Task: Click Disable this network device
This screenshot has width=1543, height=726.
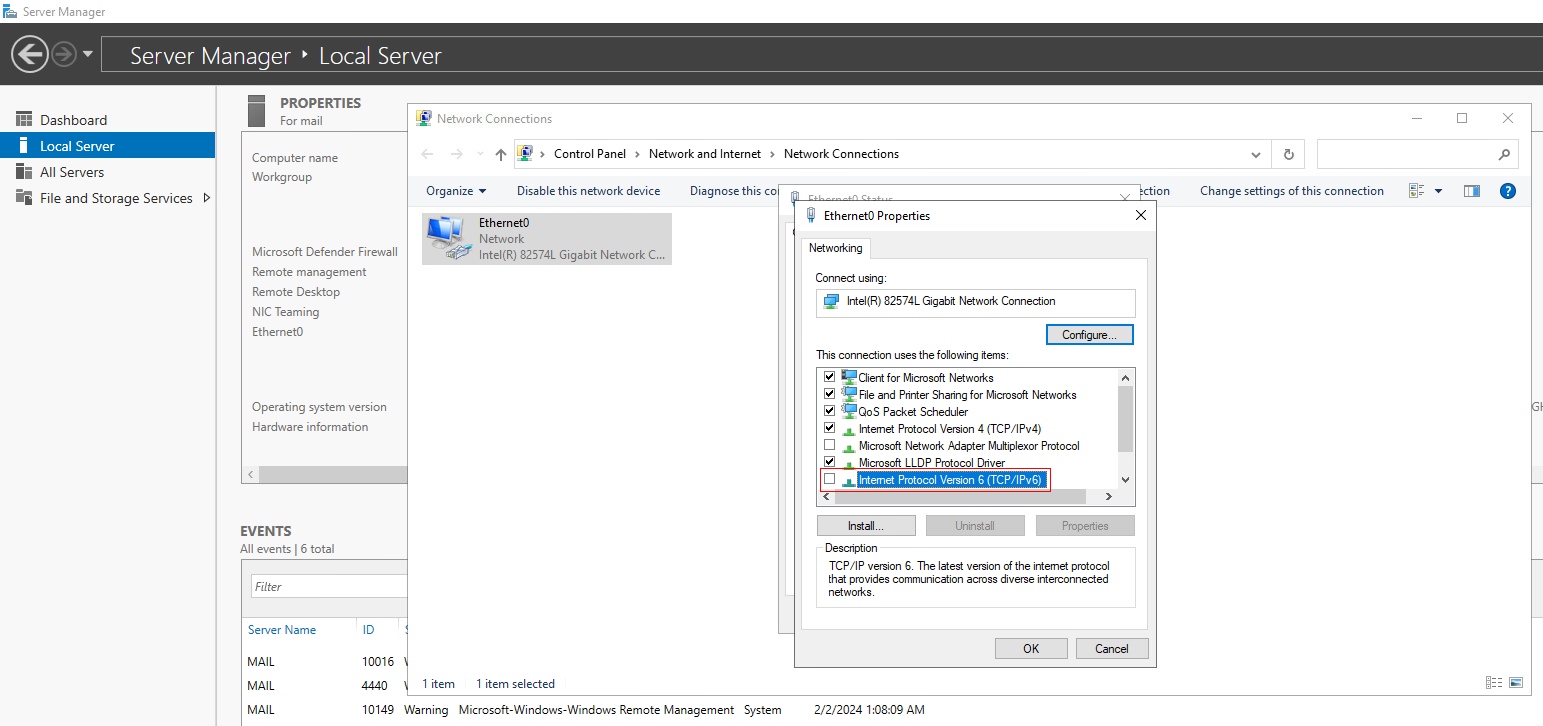Action: (x=588, y=191)
